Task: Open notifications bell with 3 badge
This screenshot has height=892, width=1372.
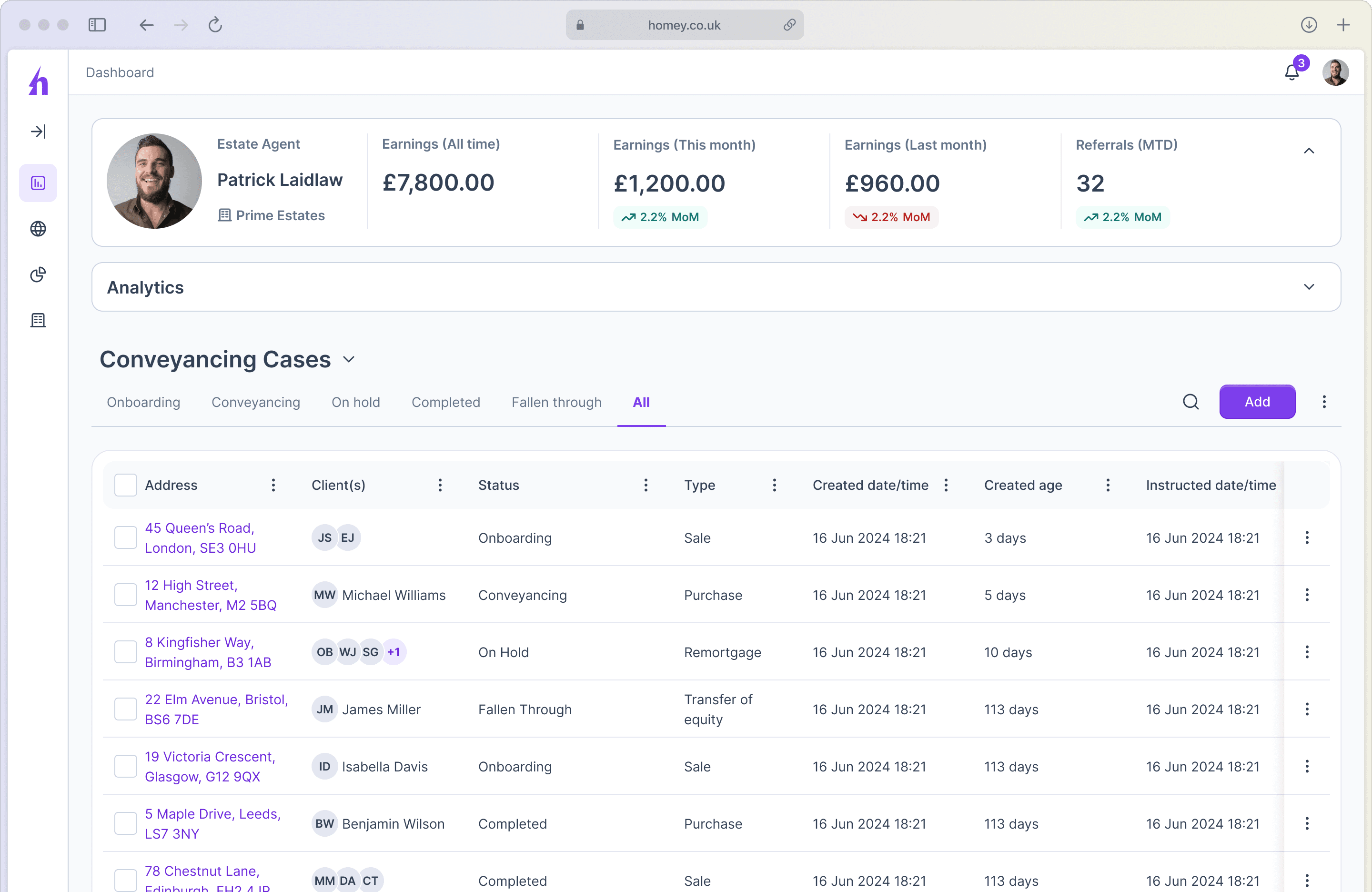Action: point(1291,72)
